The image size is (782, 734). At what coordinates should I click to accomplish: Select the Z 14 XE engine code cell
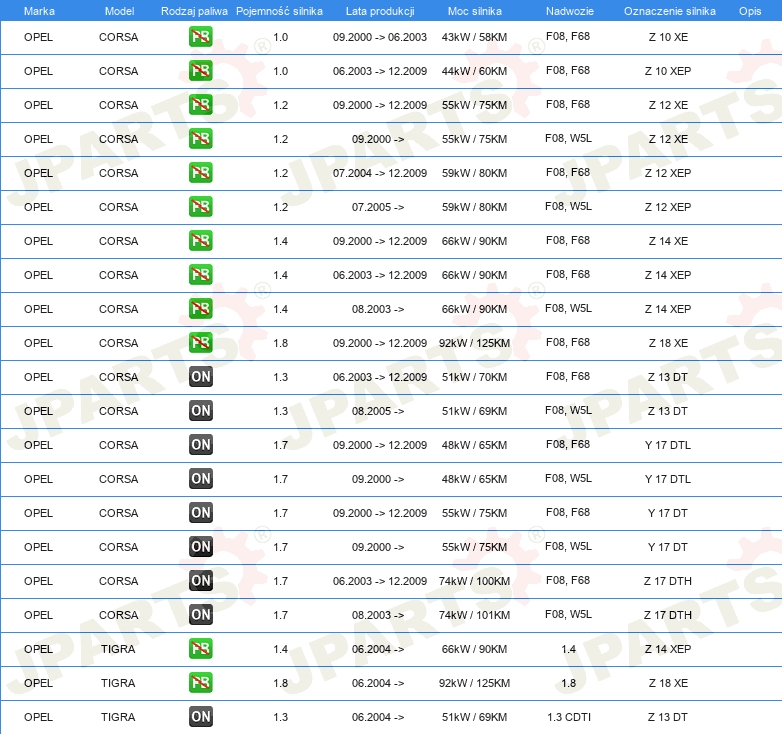point(668,241)
